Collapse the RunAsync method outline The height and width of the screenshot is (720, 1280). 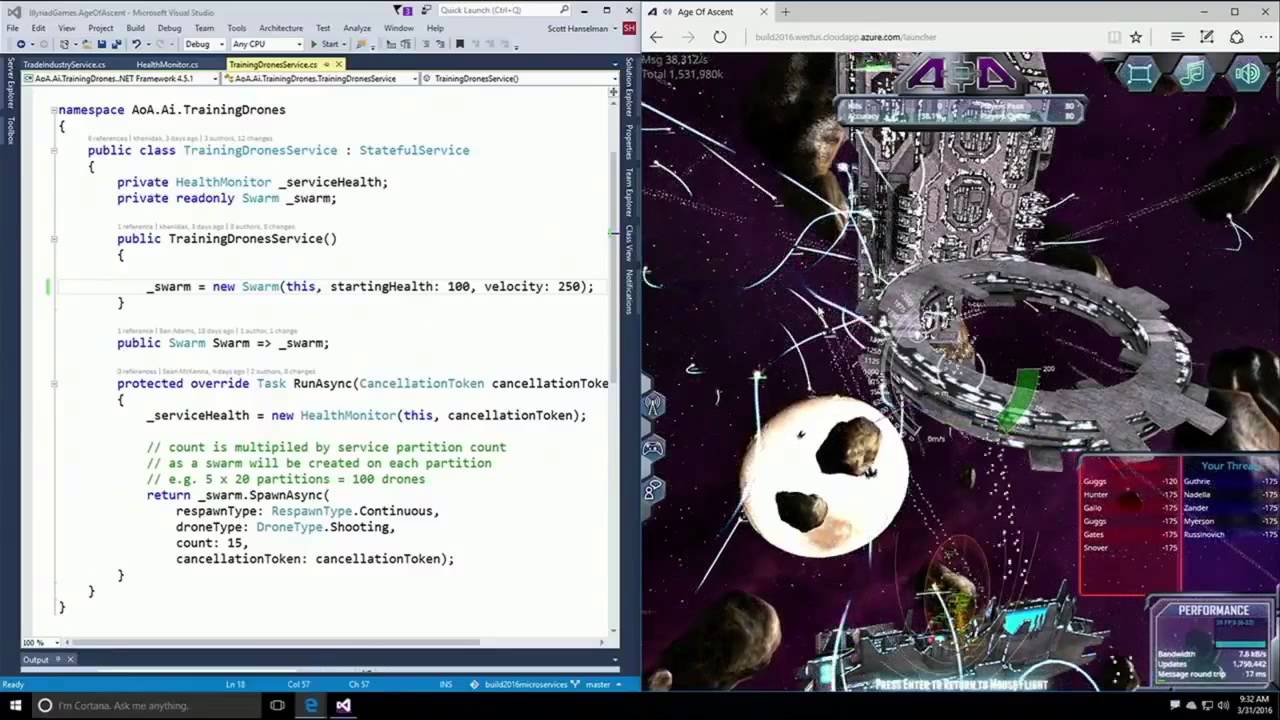click(x=54, y=383)
